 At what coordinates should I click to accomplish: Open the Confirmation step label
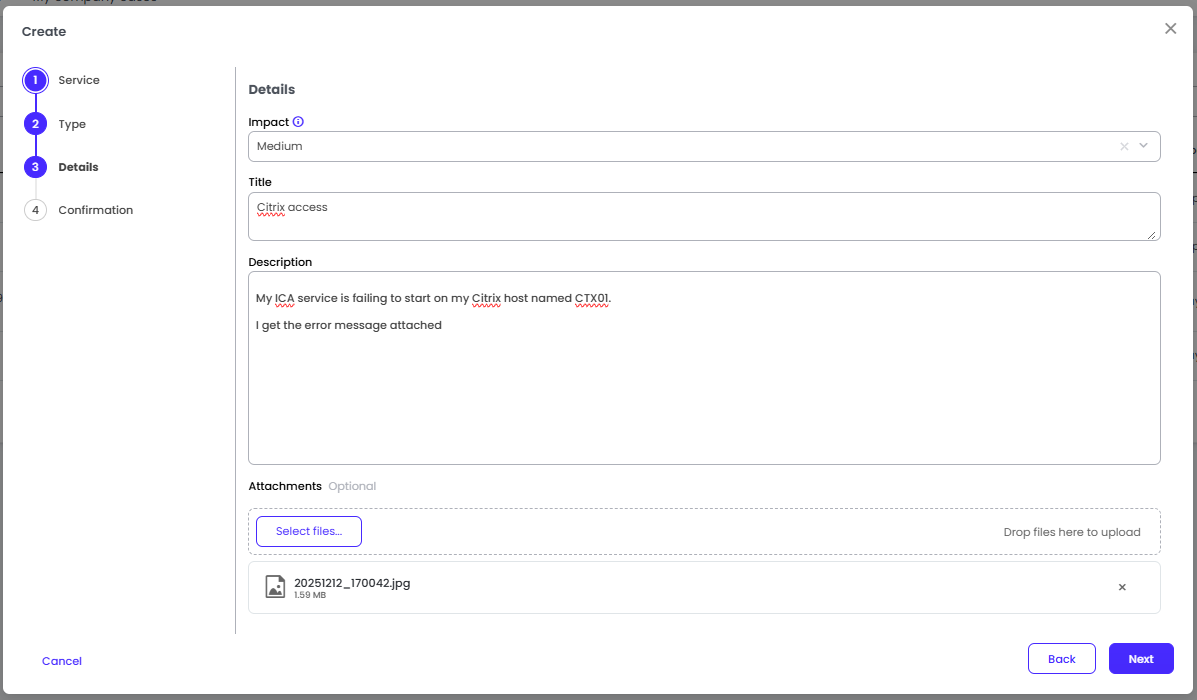tap(95, 210)
